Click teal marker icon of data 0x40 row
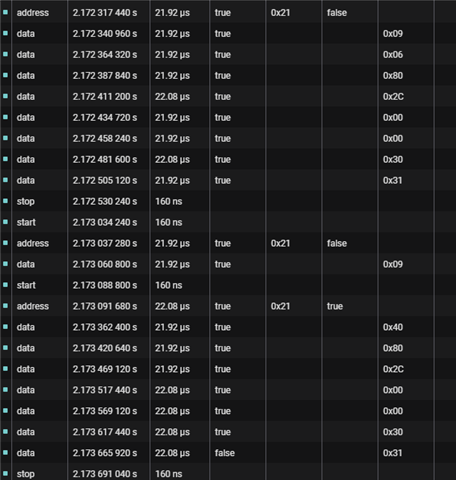 [x=5, y=327]
